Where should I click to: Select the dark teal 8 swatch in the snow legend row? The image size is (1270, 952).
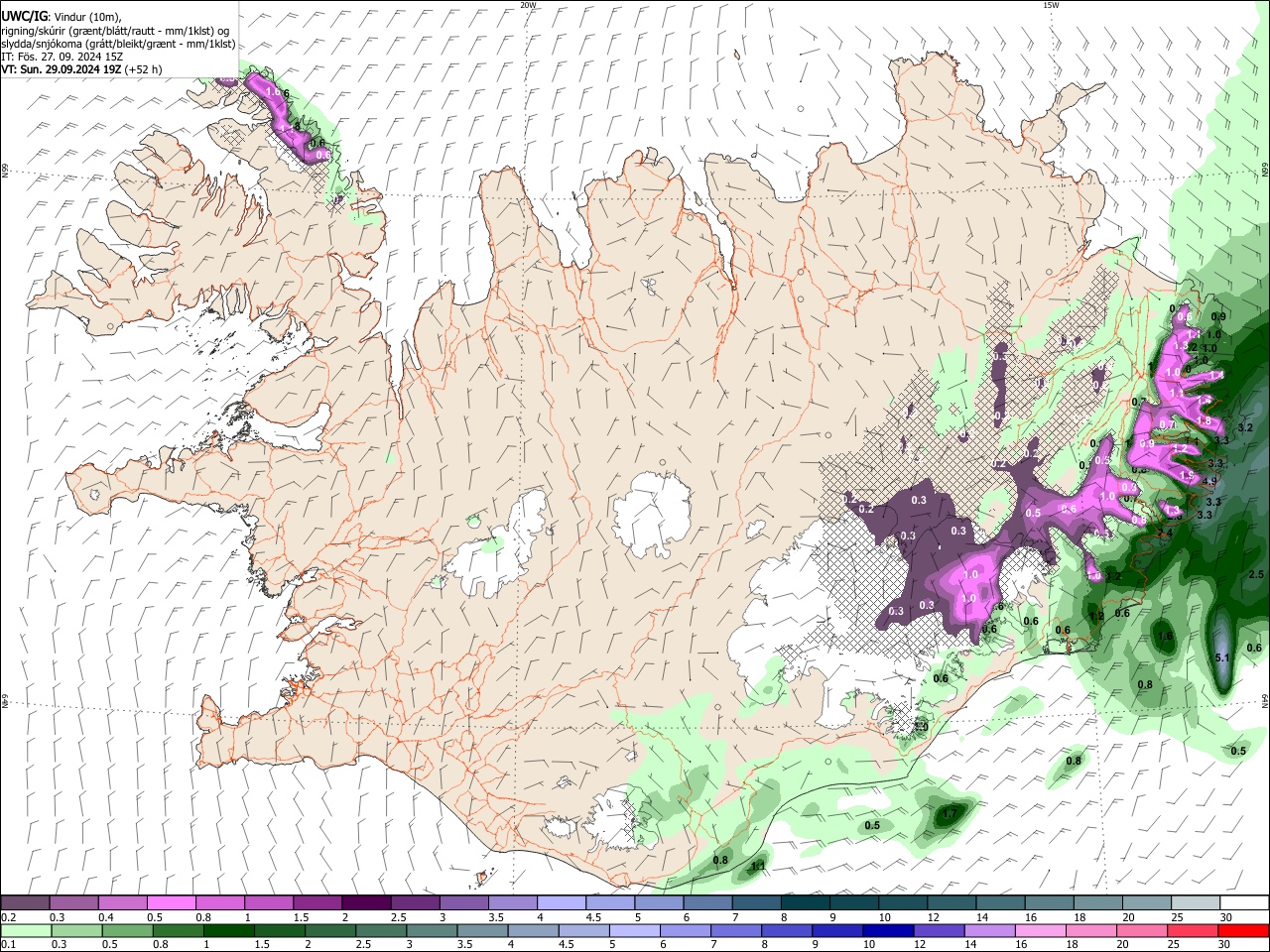[805, 902]
